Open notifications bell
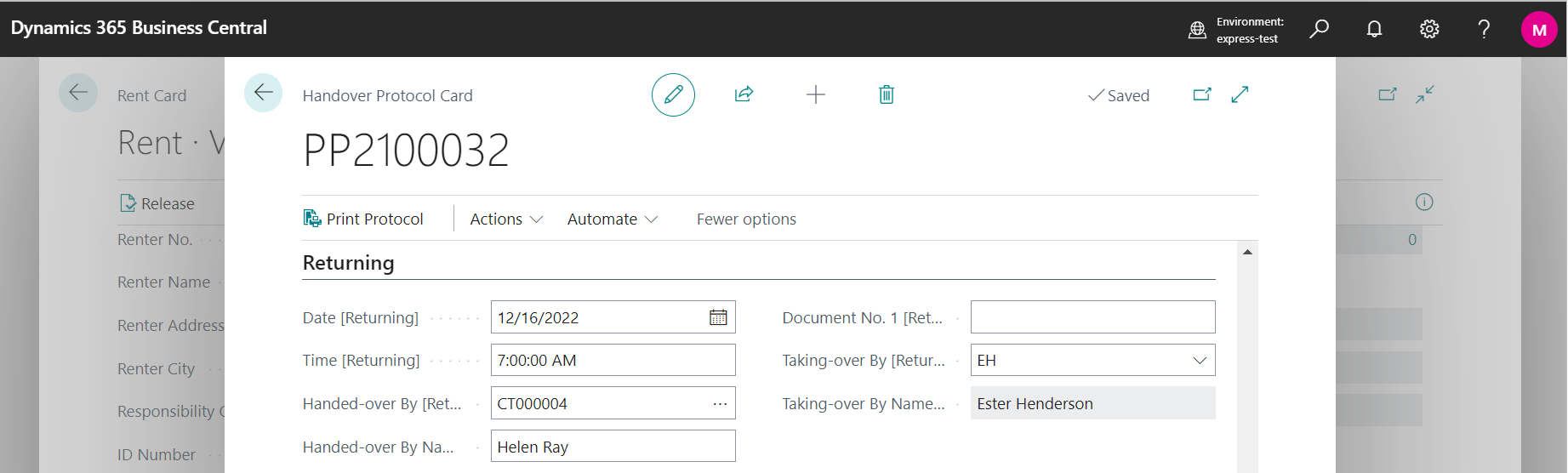This screenshot has height=473, width=1568. coord(1373,29)
